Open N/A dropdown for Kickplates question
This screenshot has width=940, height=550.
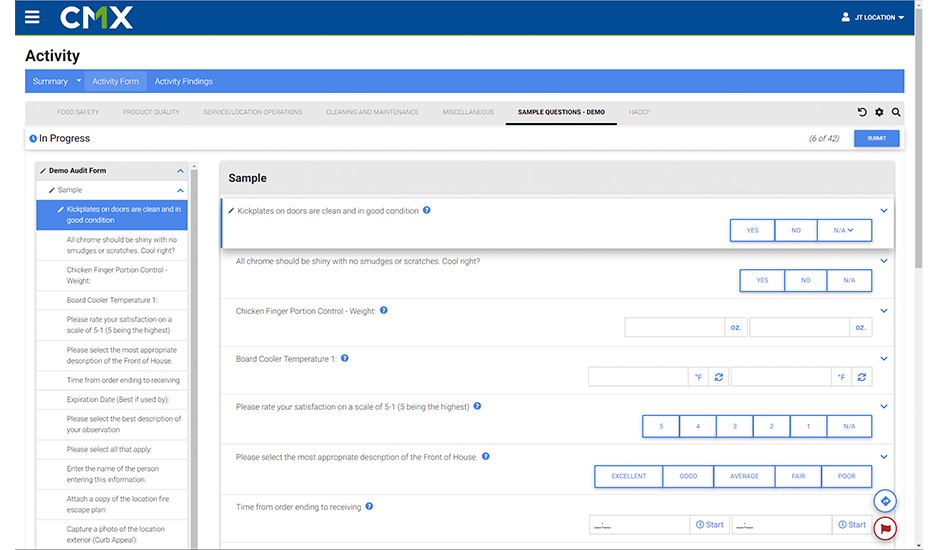(844, 230)
